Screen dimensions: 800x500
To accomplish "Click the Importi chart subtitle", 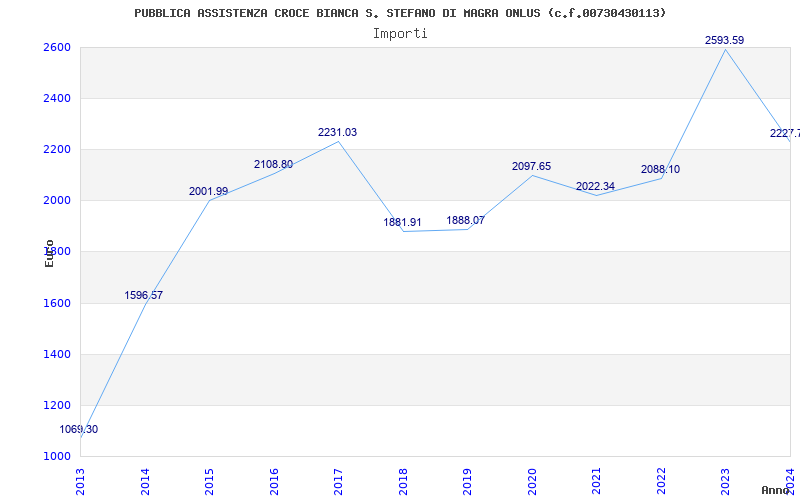I will pos(400,34).
